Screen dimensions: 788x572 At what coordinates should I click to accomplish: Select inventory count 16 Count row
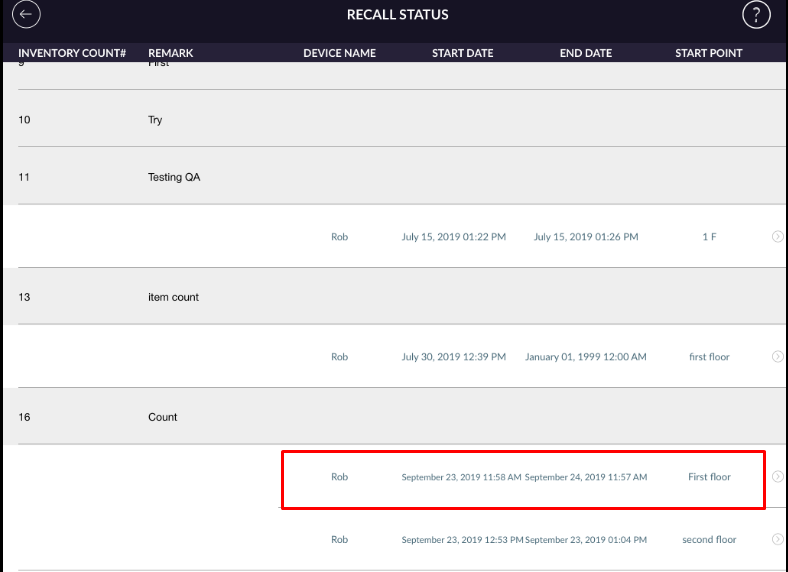pos(162,417)
